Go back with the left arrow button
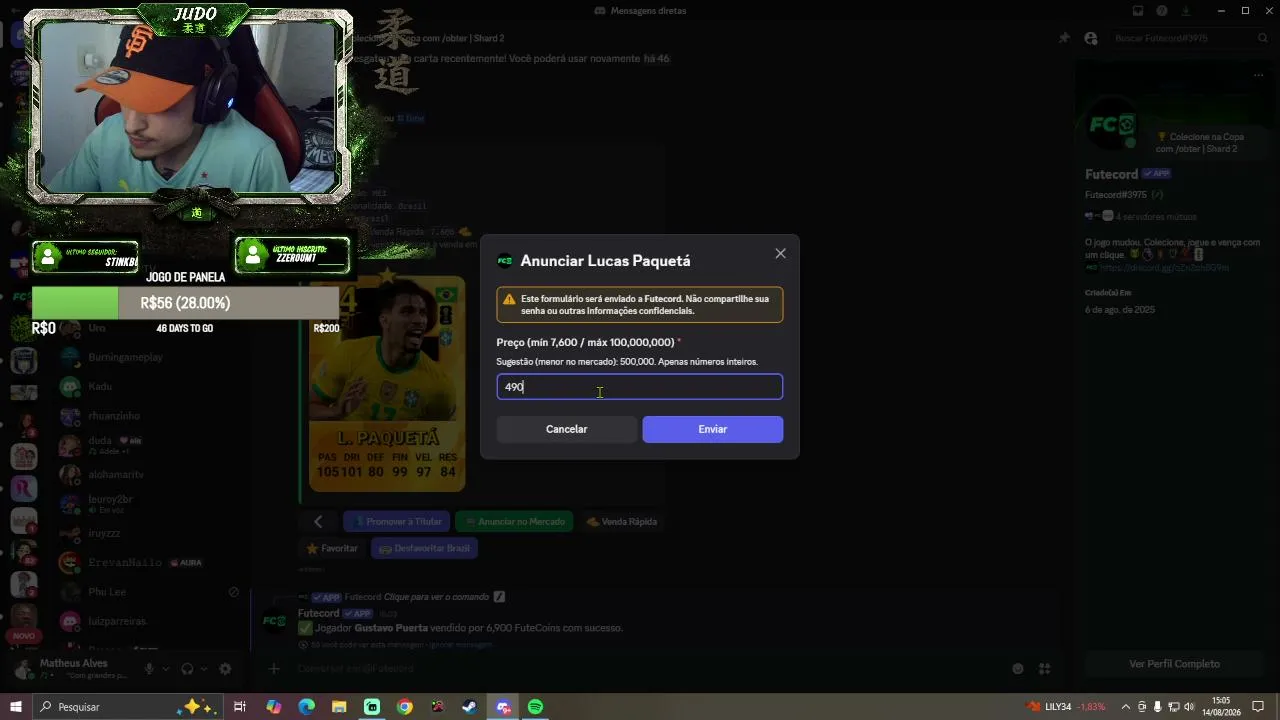This screenshot has width=1280, height=720. (x=318, y=521)
